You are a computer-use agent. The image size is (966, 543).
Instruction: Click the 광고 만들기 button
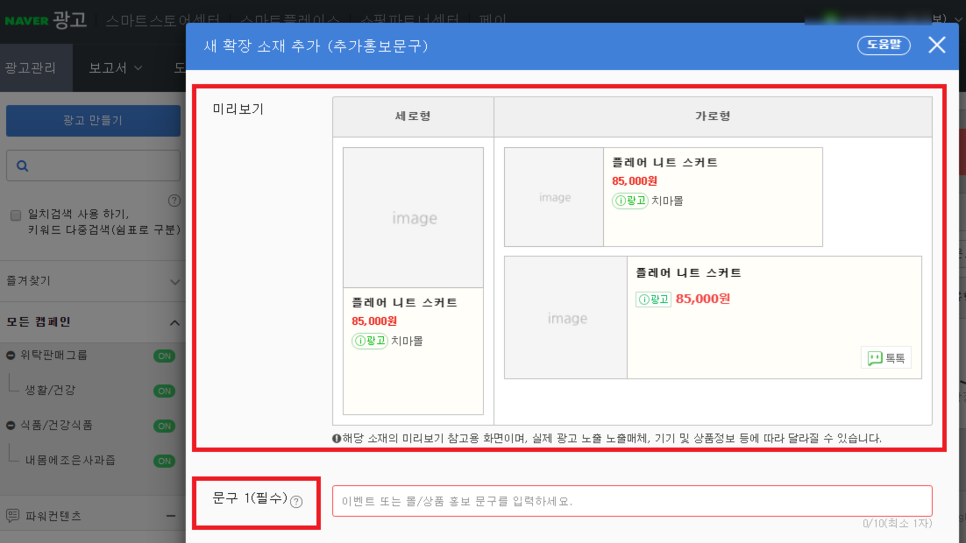pyautogui.click(x=93, y=120)
